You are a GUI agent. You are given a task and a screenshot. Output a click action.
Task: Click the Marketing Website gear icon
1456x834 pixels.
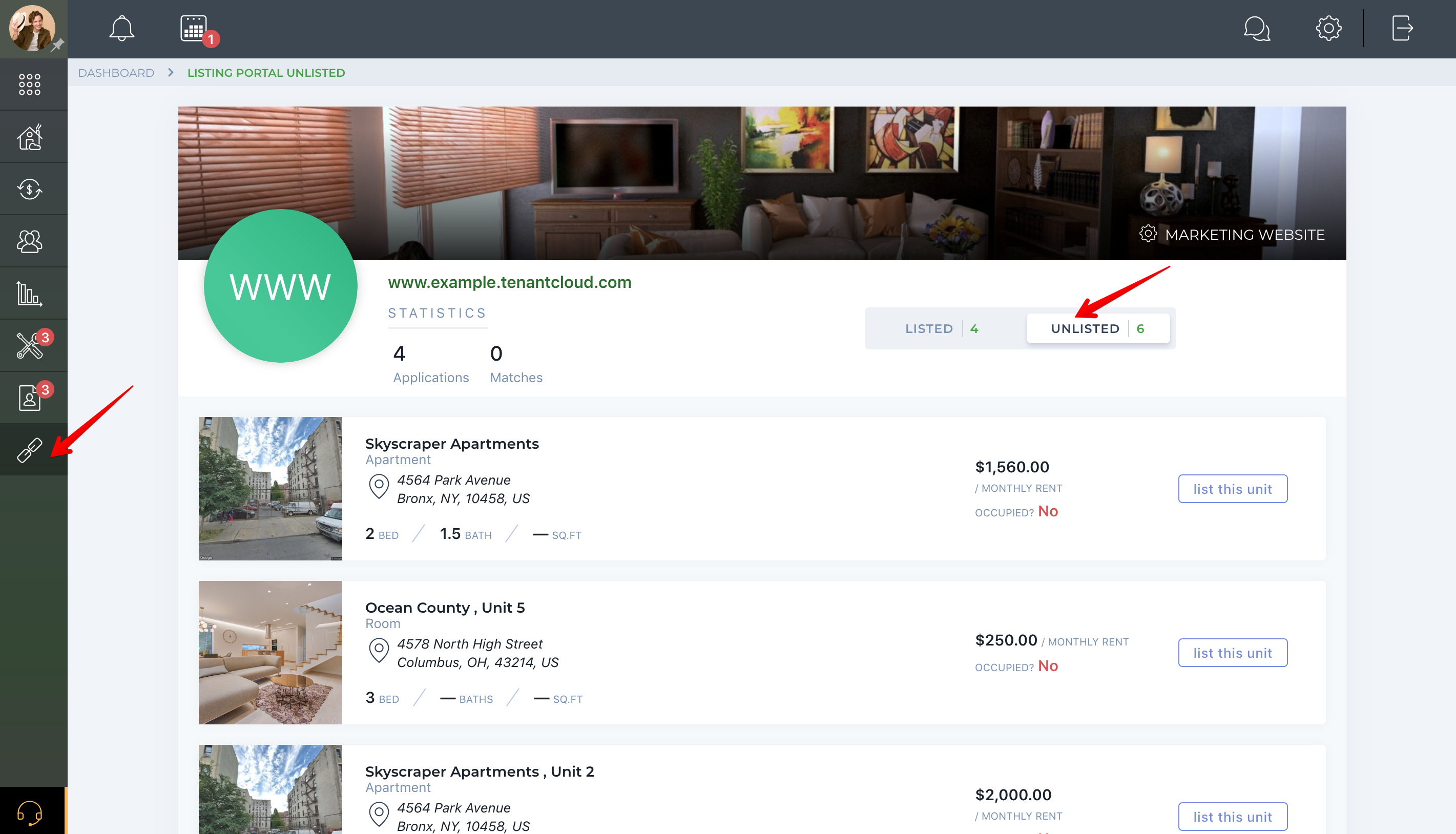point(1148,234)
